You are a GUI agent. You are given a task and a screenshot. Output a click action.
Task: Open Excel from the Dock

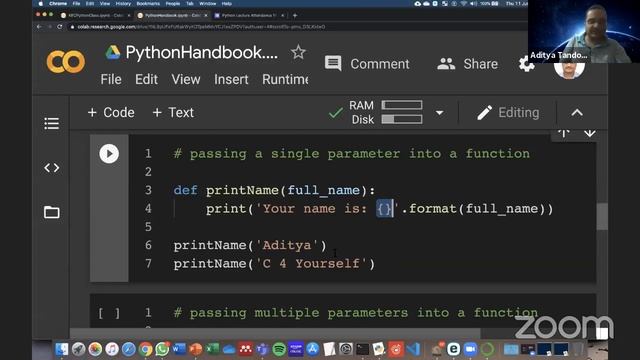212,349
